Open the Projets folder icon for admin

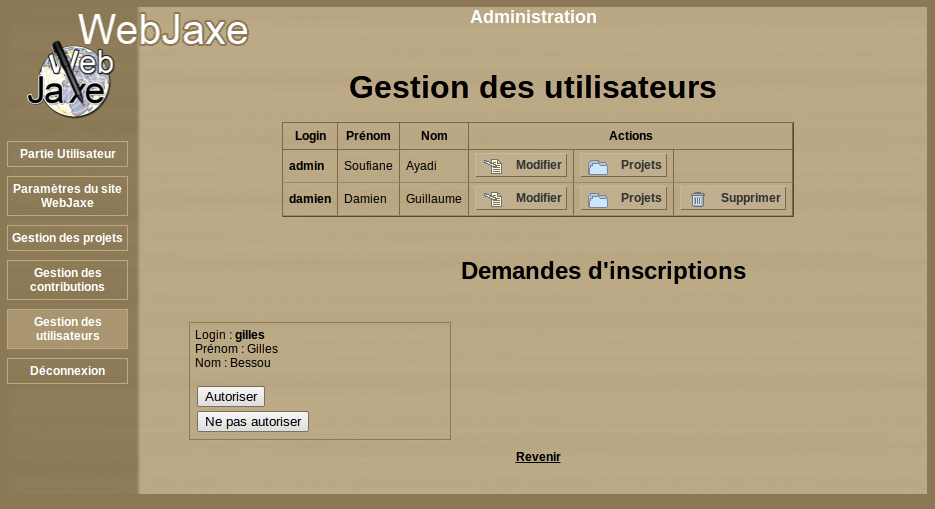point(598,166)
